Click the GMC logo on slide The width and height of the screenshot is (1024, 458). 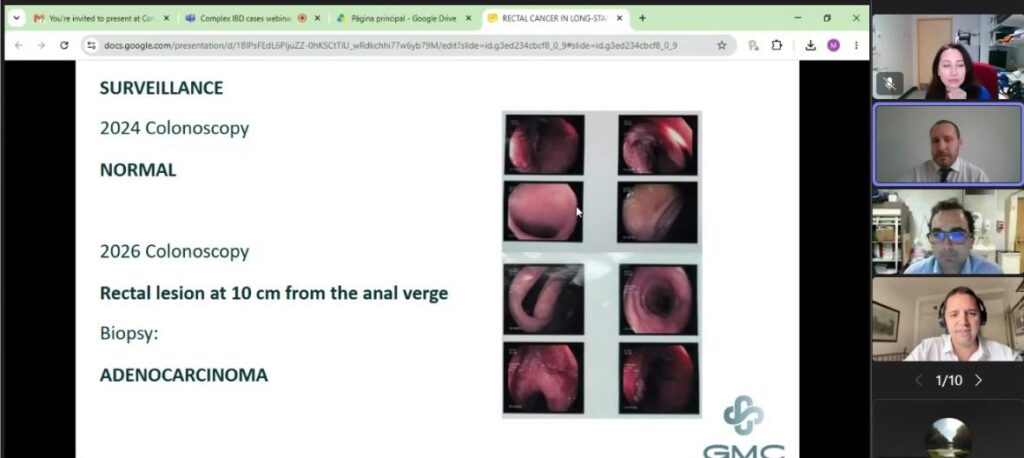[744, 428]
